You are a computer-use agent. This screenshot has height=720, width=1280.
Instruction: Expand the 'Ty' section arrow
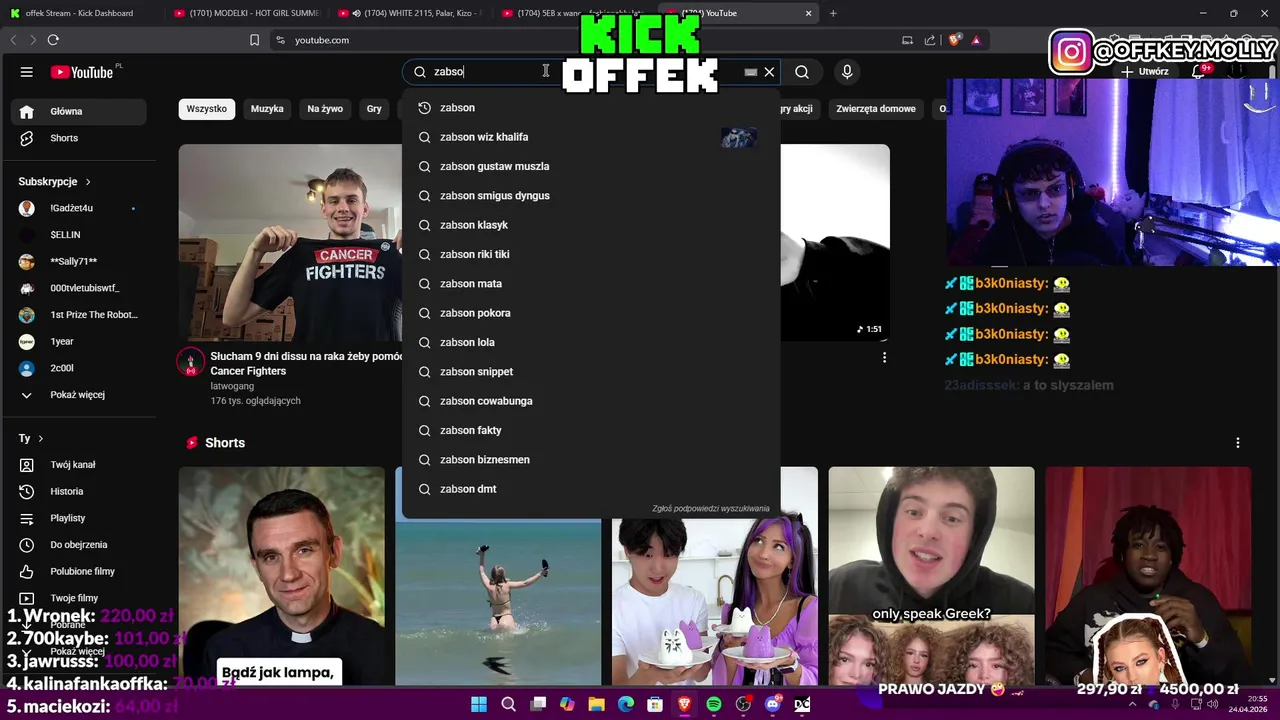(40, 439)
